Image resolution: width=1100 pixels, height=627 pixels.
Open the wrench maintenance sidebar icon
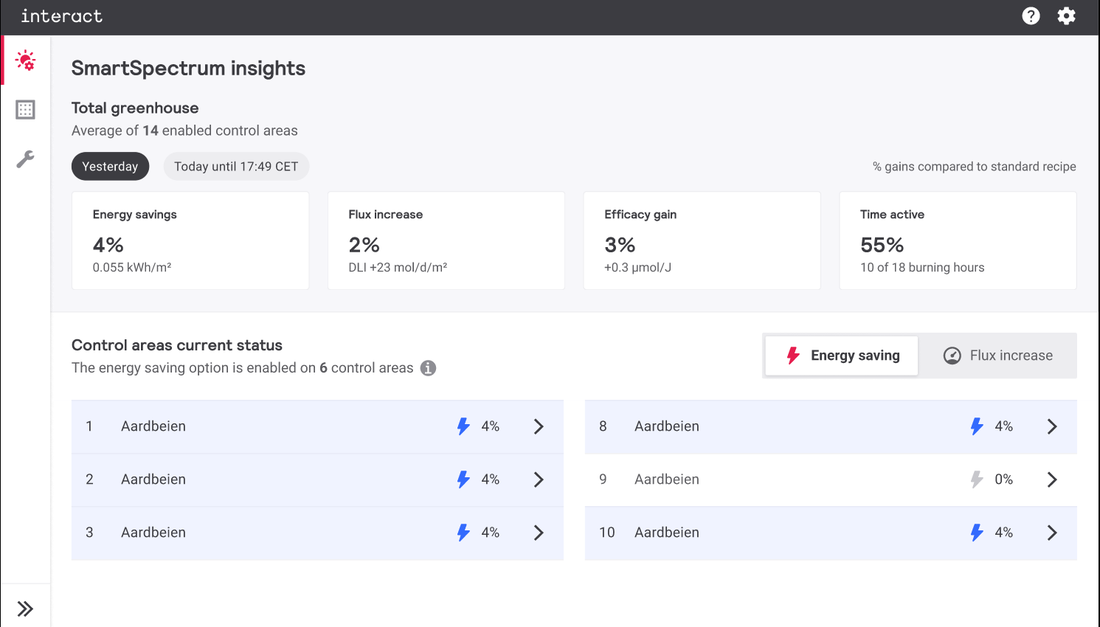click(x=25, y=159)
